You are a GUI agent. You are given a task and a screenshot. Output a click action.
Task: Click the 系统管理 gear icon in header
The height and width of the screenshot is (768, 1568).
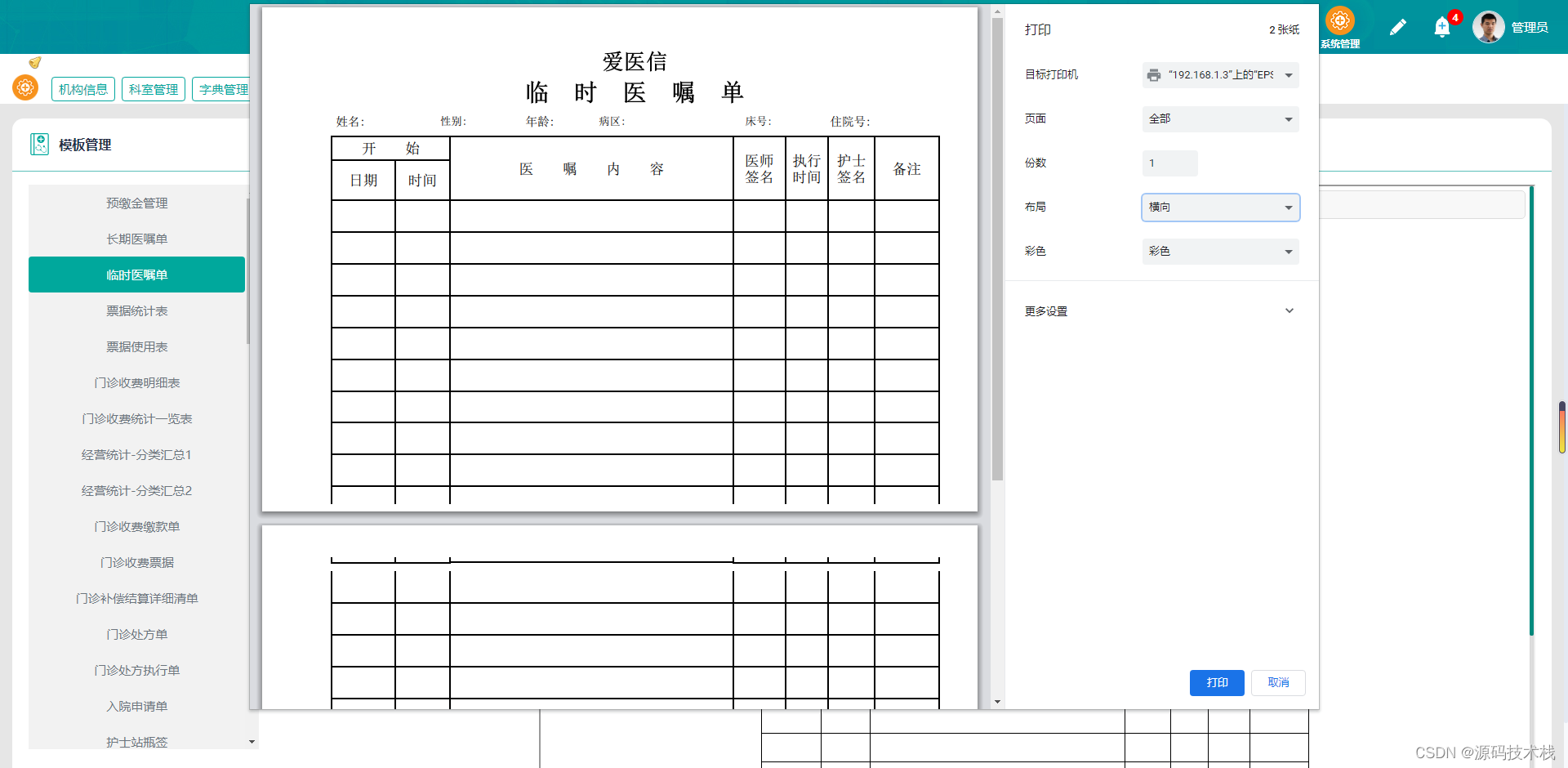[1340, 20]
